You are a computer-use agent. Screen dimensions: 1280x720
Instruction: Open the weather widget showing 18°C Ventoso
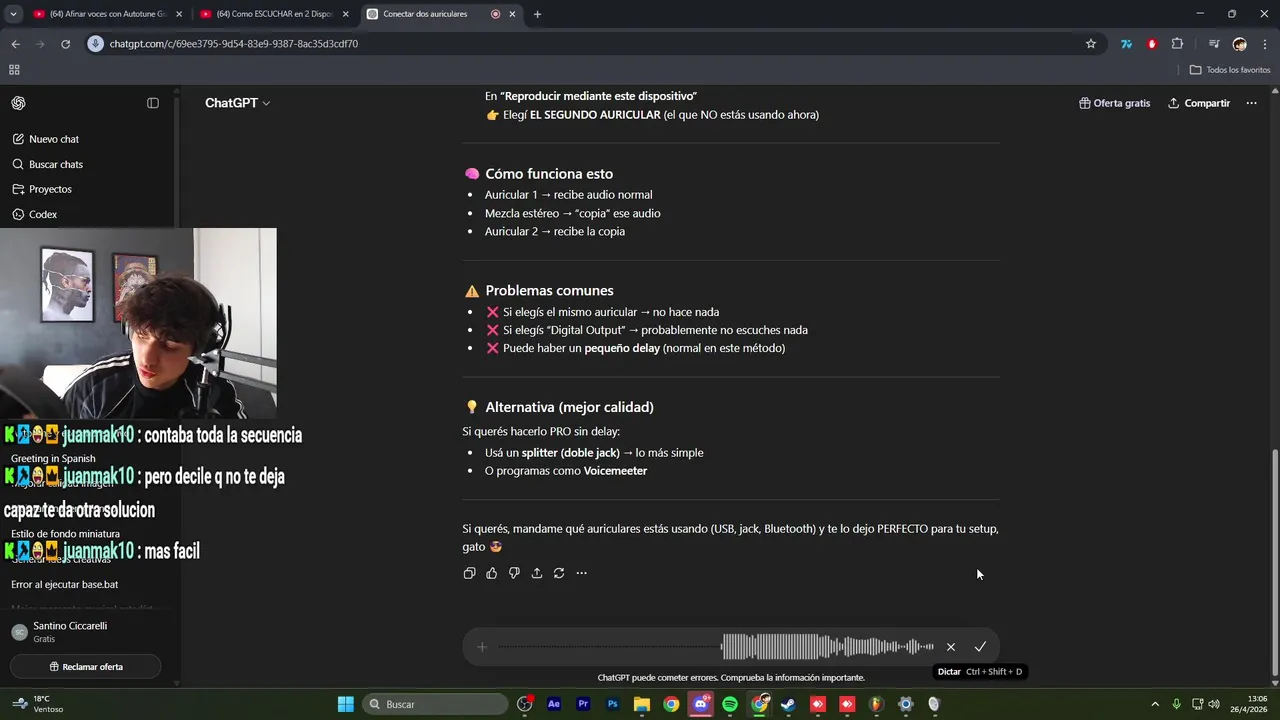[37, 704]
